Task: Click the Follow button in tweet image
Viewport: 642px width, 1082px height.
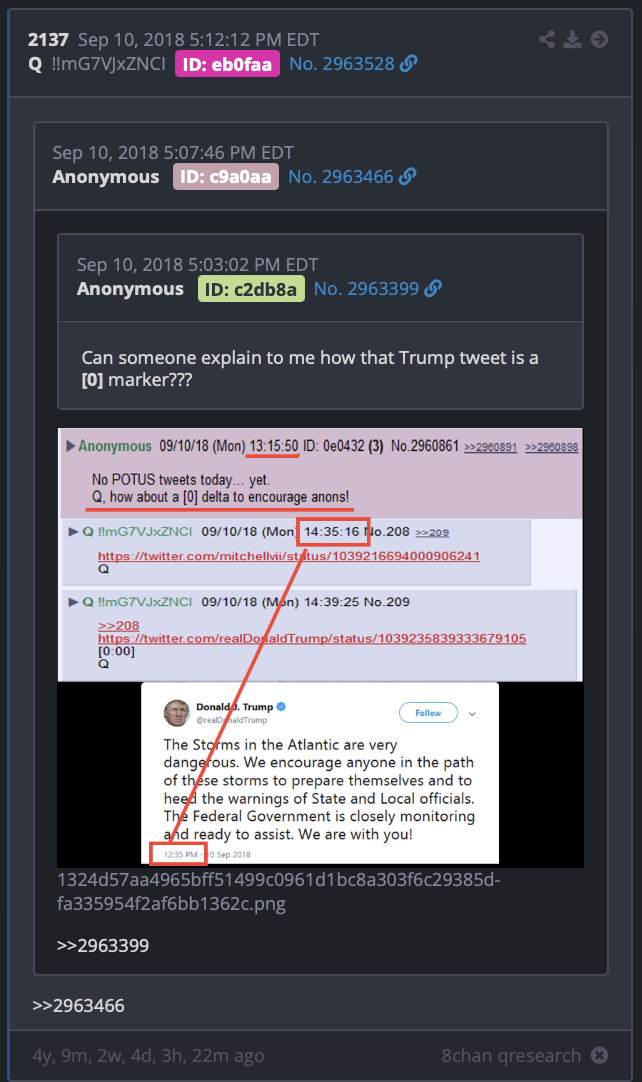Action: point(428,713)
